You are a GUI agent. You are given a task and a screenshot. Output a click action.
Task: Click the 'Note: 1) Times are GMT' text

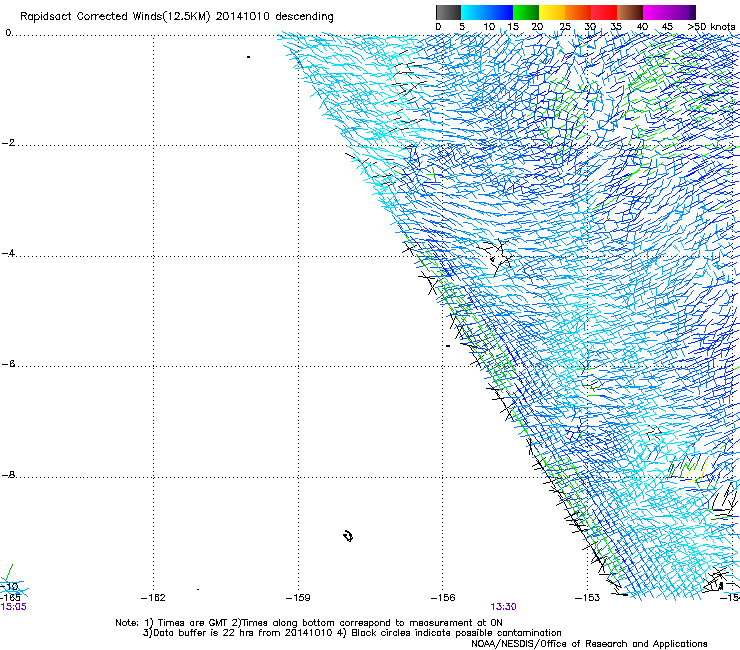pyautogui.click(x=173, y=623)
